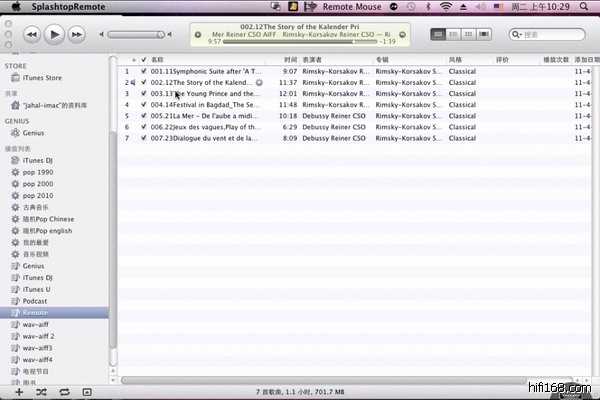Click the add playlist plus icon

click(x=18, y=391)
